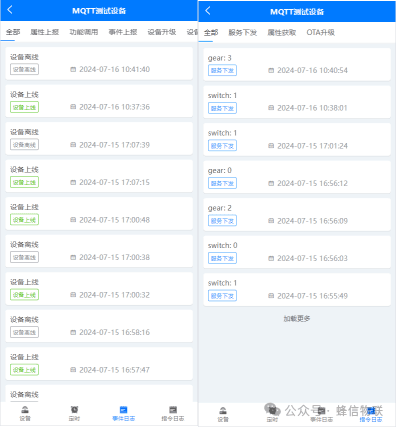Click the timestamp 2024-07-15 17:00:32
Viewport: 396px width, 427px height.
pos(115,295)
